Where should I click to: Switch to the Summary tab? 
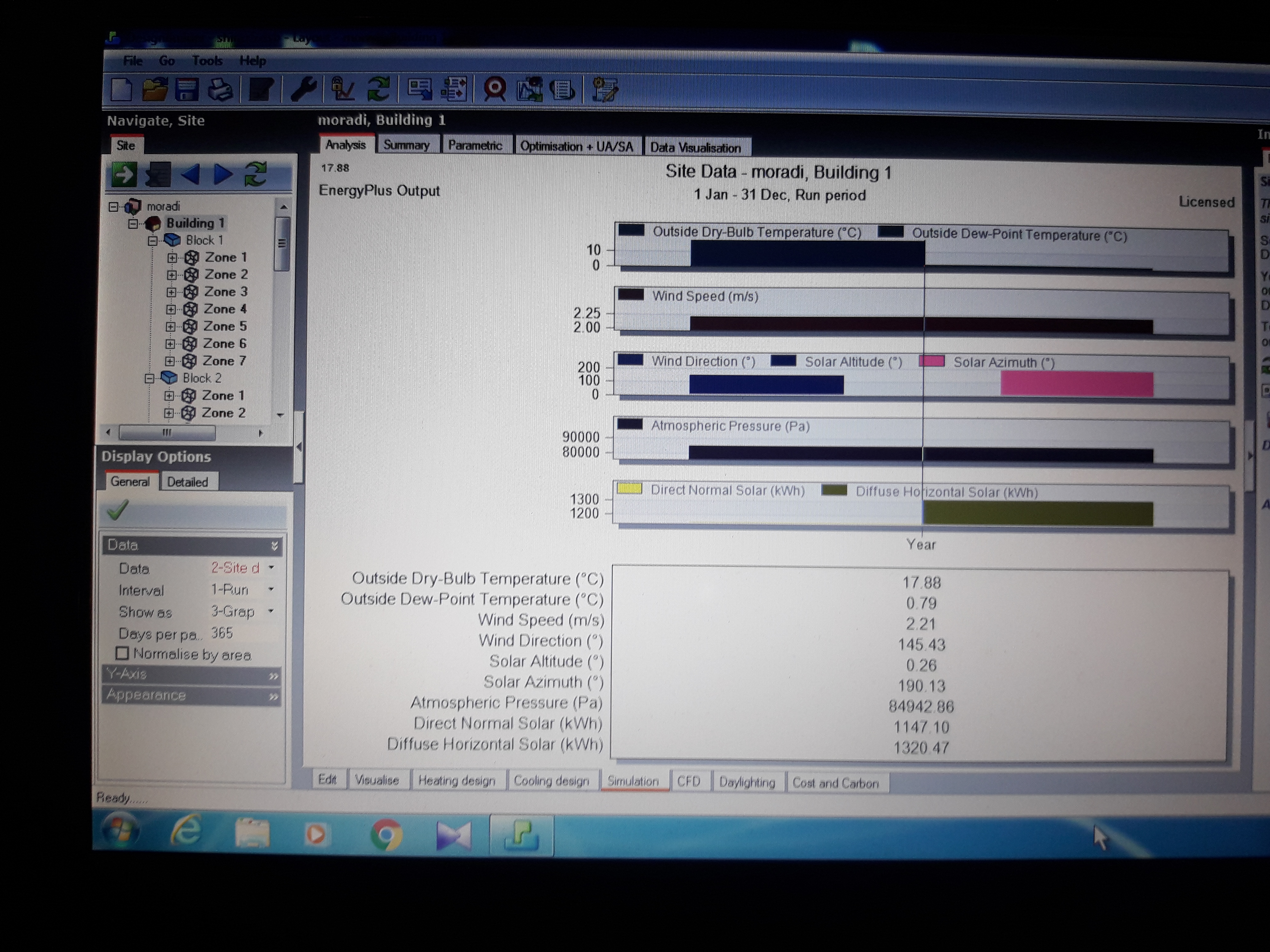[406, 145]
